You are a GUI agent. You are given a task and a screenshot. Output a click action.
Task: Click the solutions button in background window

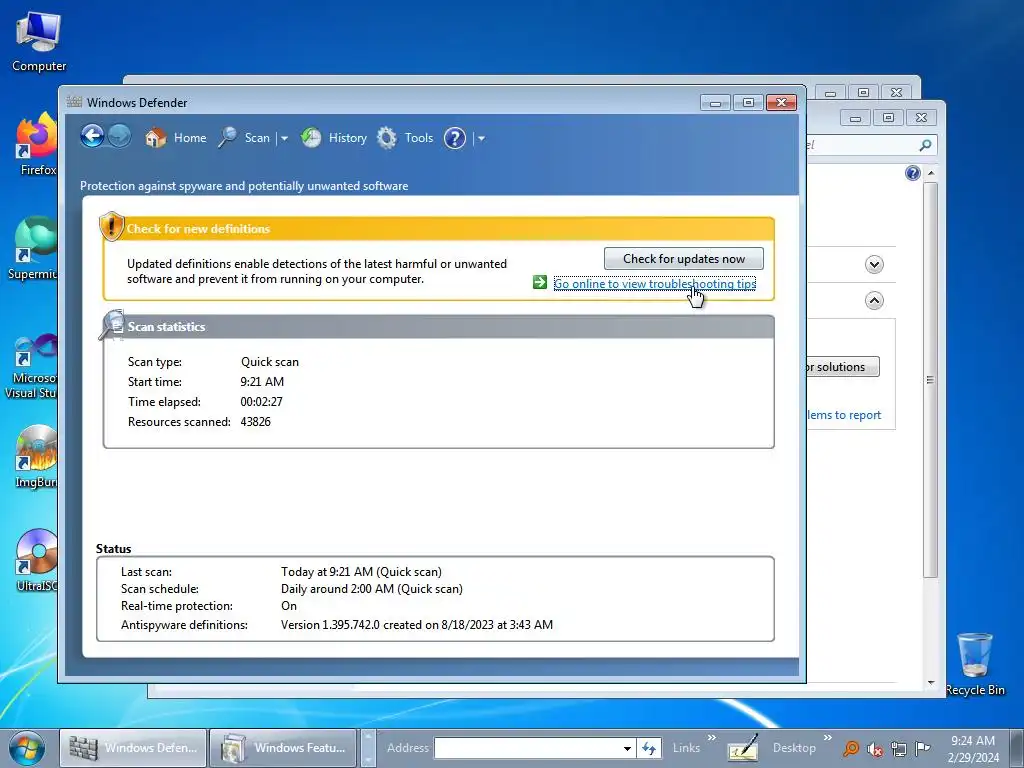point(842,366)
